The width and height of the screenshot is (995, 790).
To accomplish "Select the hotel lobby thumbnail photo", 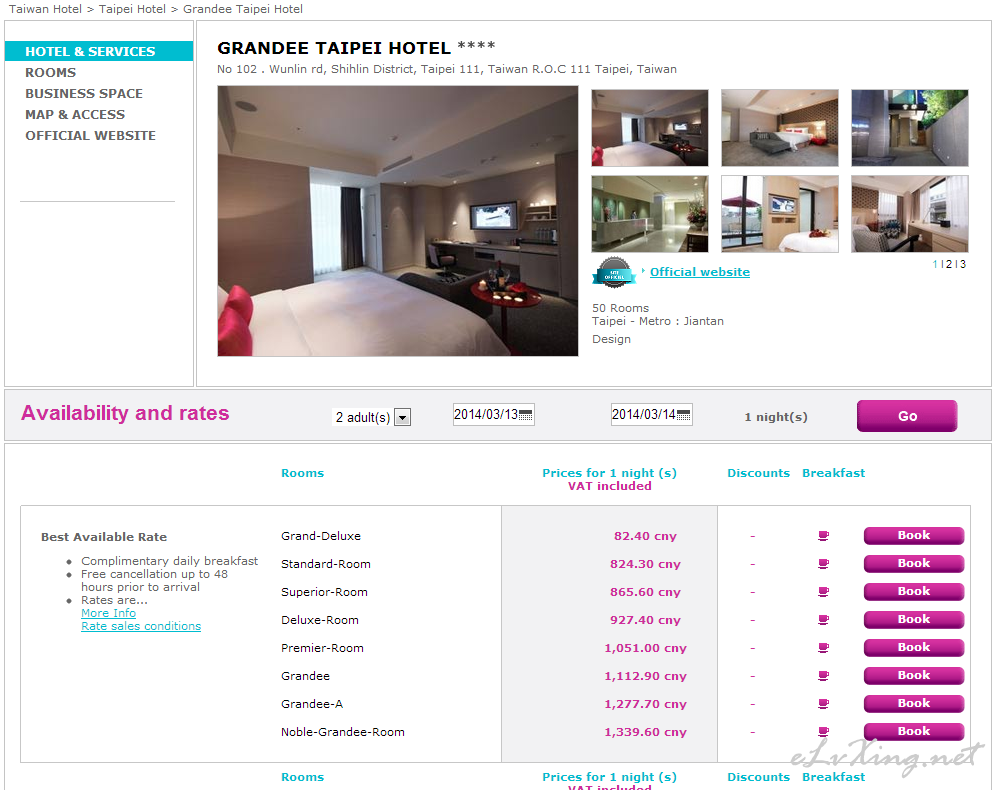I will pyautogui.click(x=650, y=214).
